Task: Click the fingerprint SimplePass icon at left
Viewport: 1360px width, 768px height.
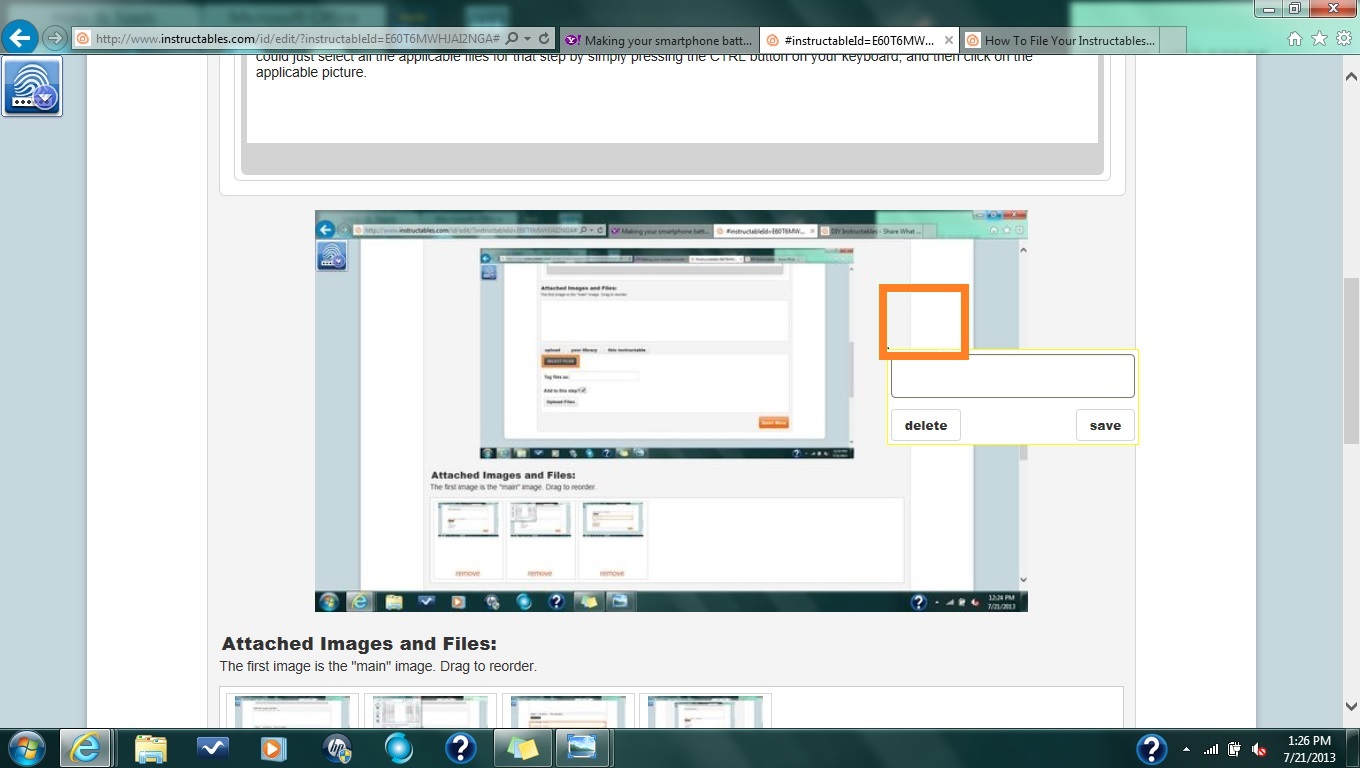Action: (x=32, y=86)
